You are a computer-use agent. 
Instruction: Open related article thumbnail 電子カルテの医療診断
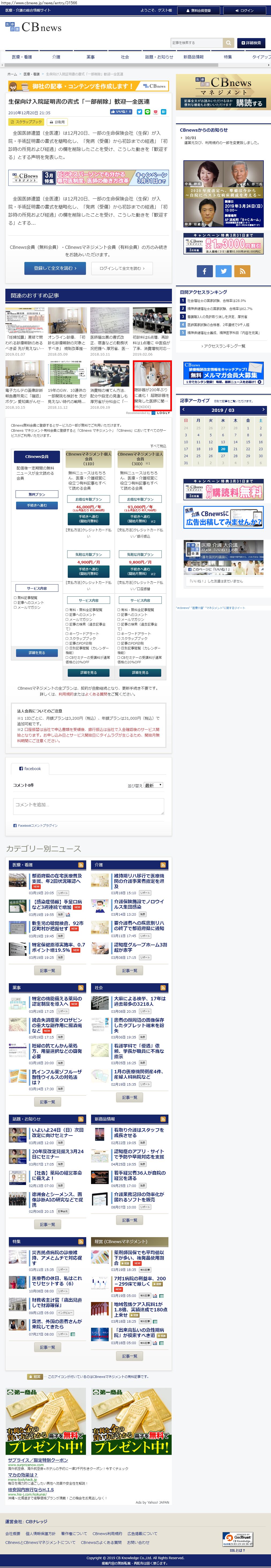25,374
